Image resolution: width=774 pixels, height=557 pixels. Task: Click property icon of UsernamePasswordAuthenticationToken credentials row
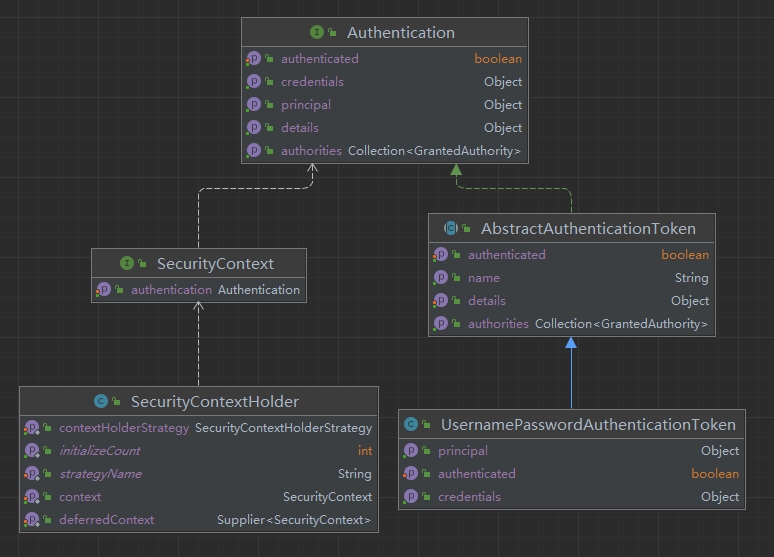click(410, 496)
